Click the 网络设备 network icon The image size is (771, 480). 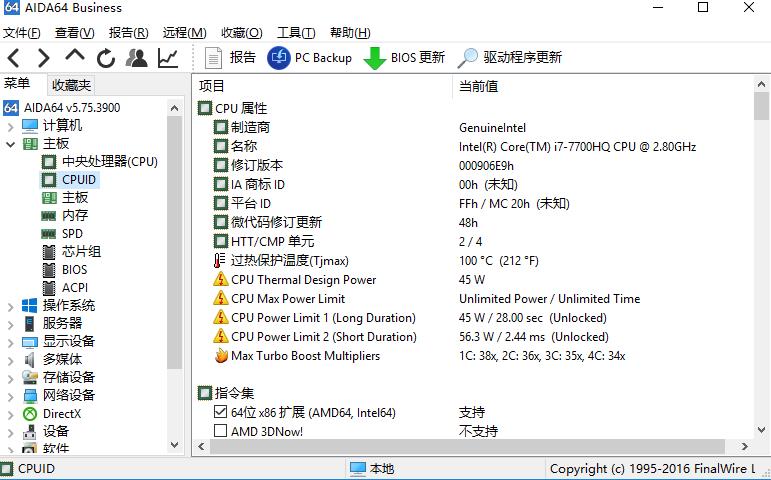(x=30, y=395)
